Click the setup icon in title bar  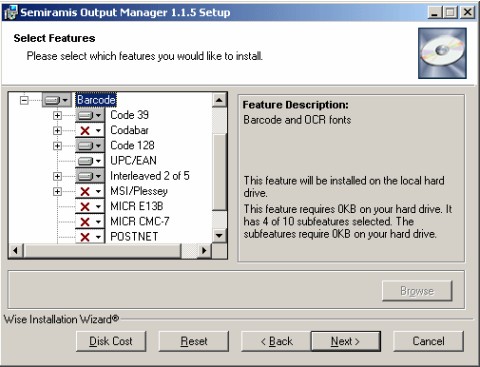click(10, 13)
